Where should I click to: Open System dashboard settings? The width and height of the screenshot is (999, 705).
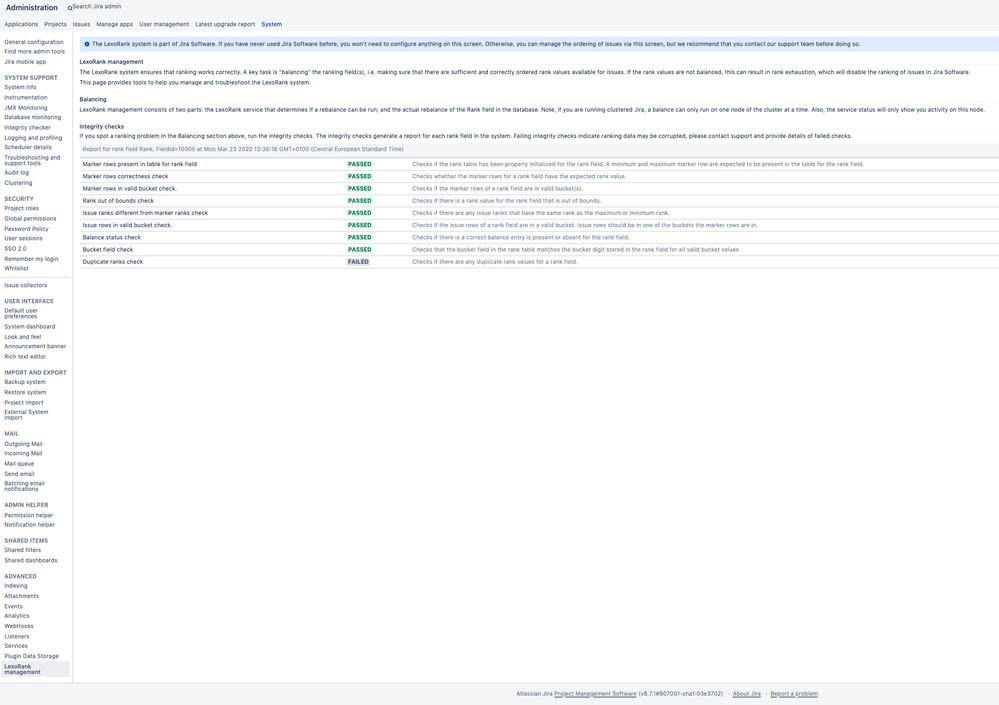click(x=30, y=327)
